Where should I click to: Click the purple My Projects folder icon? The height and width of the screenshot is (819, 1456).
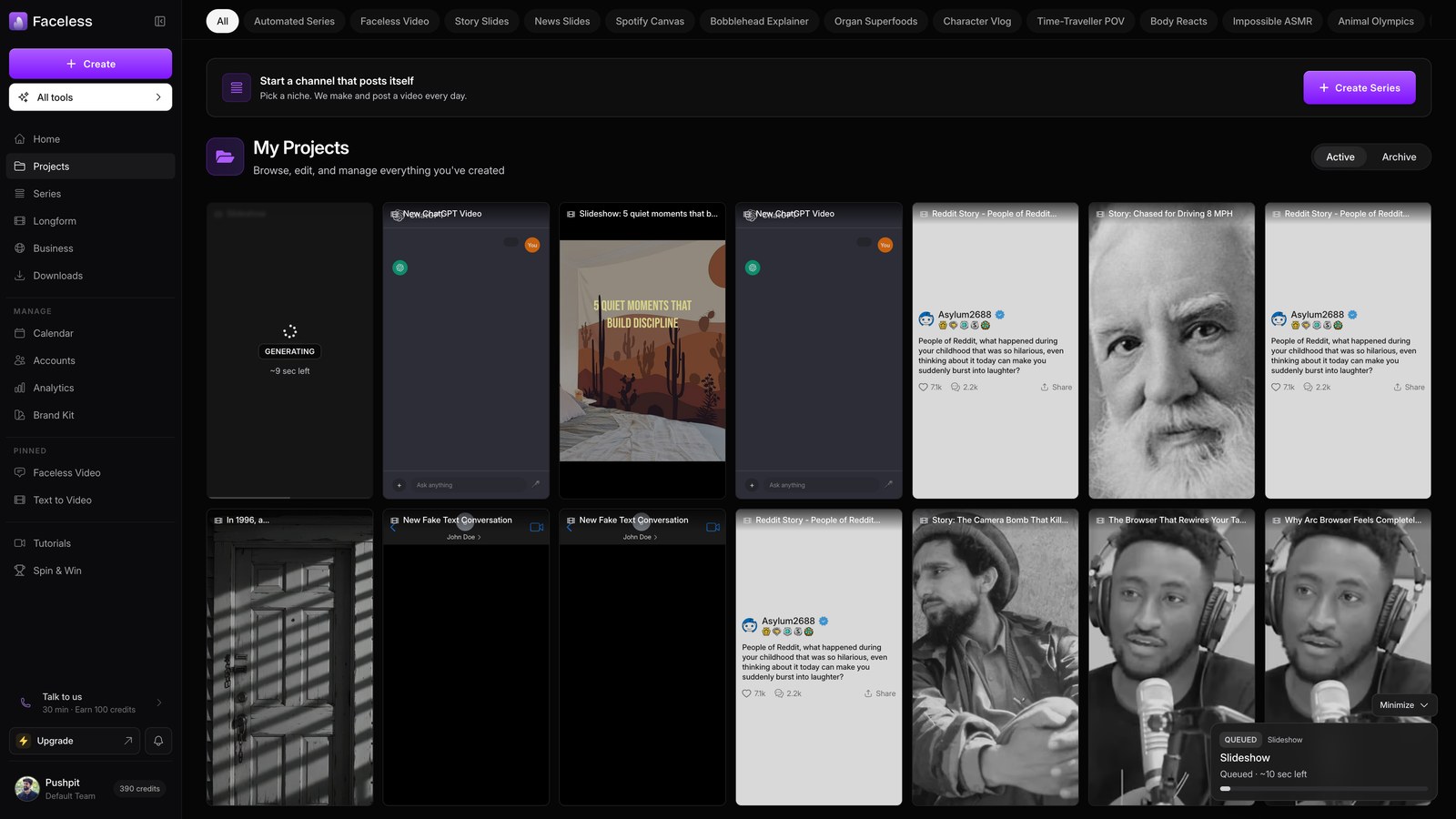click(x=225, y=157)
